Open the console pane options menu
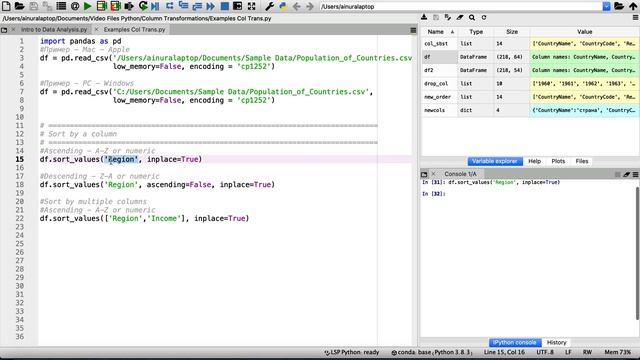 (x=636, y=174)
